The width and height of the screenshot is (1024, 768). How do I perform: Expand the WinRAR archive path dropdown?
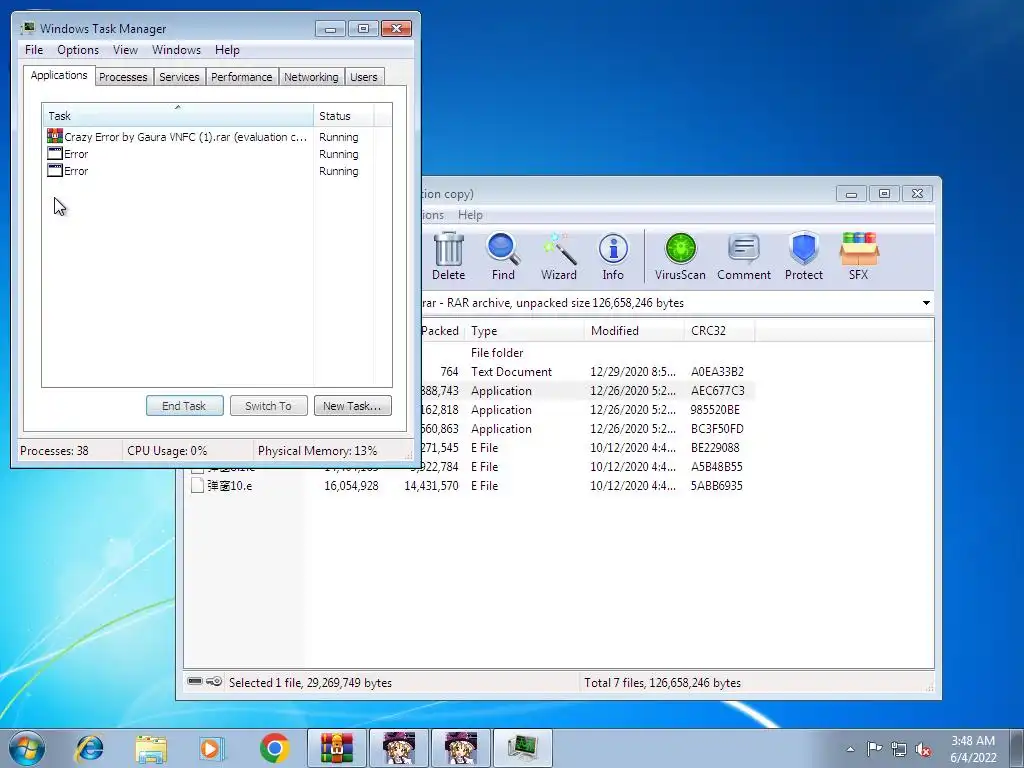pos(926,303)
